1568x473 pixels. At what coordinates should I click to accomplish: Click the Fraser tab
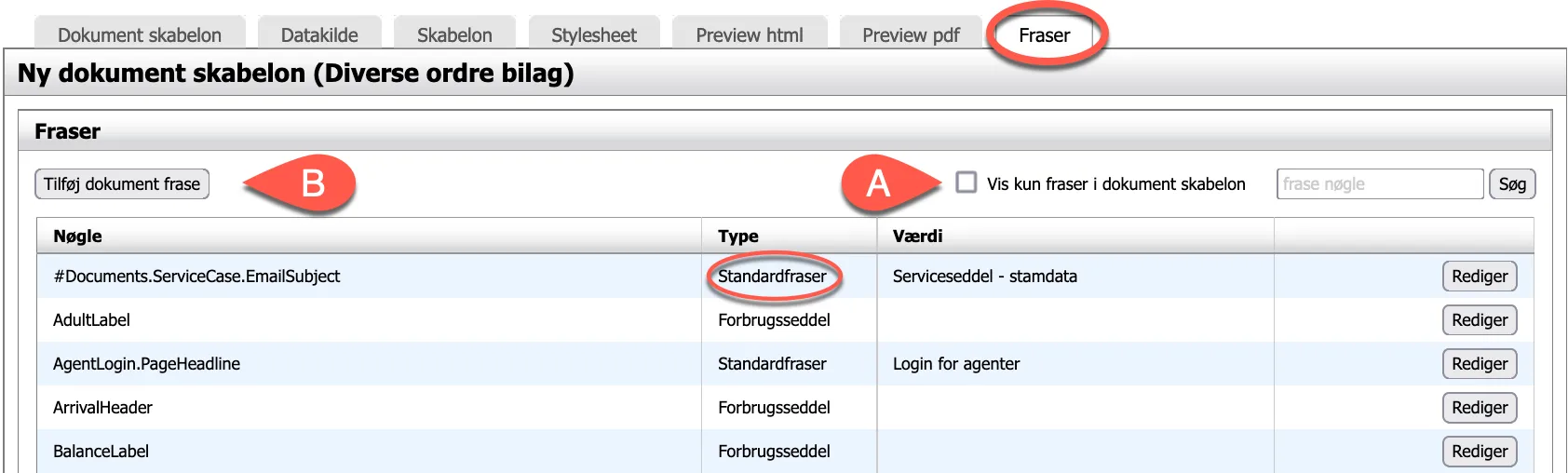coord(1044,35)
